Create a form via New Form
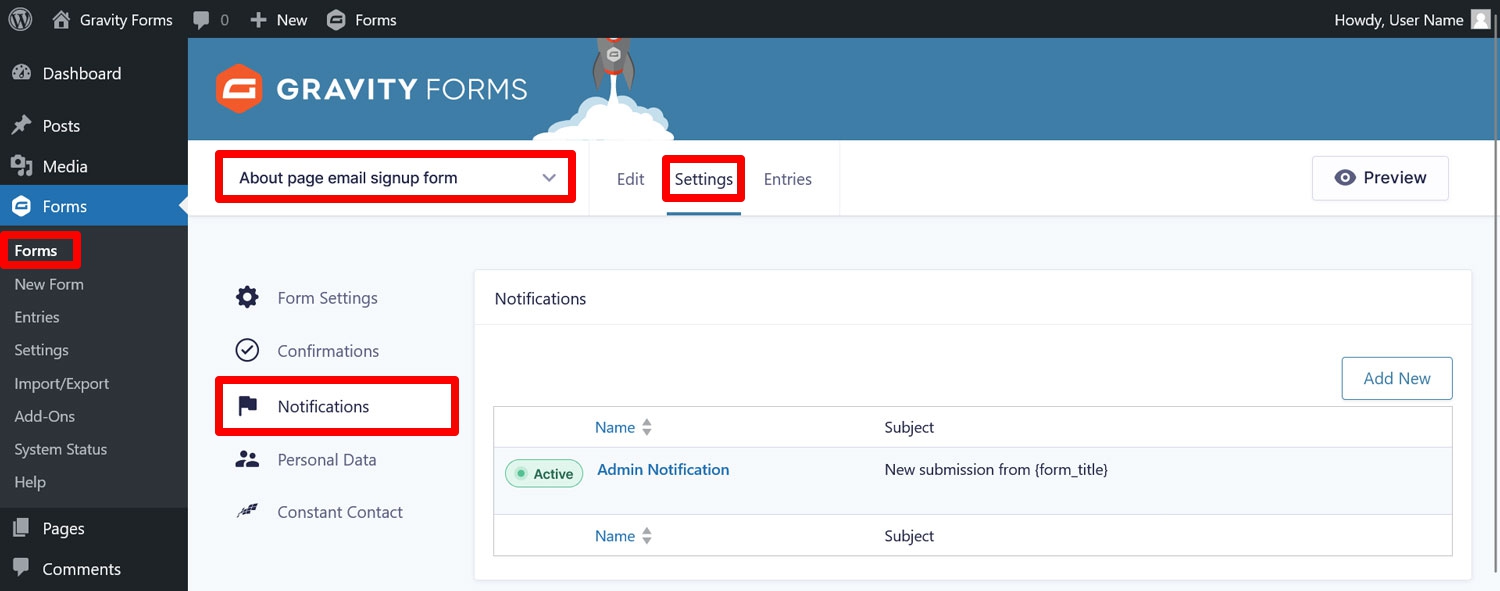1500x591 pixels. (49, 284)
